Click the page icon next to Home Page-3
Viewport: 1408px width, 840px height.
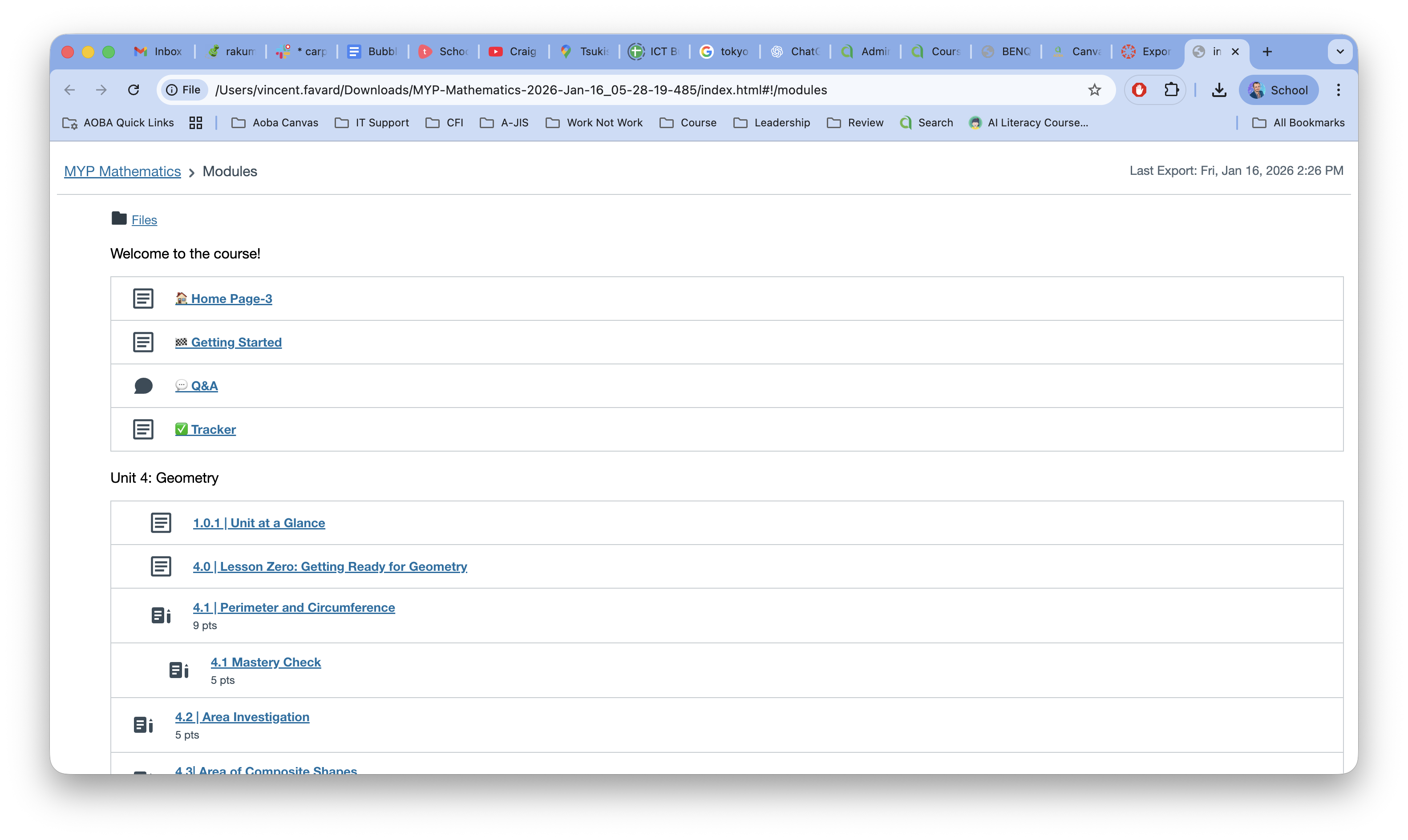pyautogui.click(x=143, y=298)
